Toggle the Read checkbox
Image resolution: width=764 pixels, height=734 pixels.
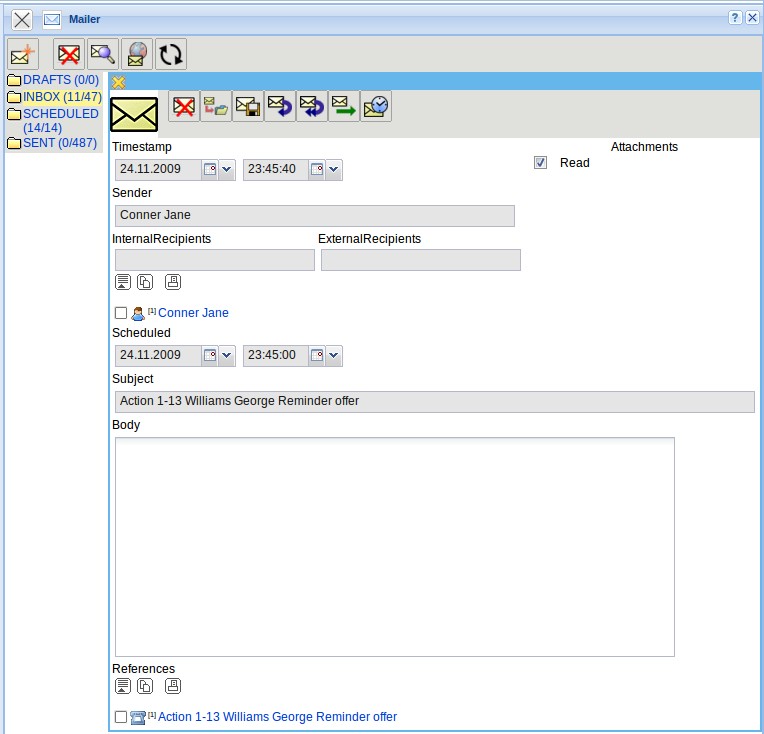541,163
